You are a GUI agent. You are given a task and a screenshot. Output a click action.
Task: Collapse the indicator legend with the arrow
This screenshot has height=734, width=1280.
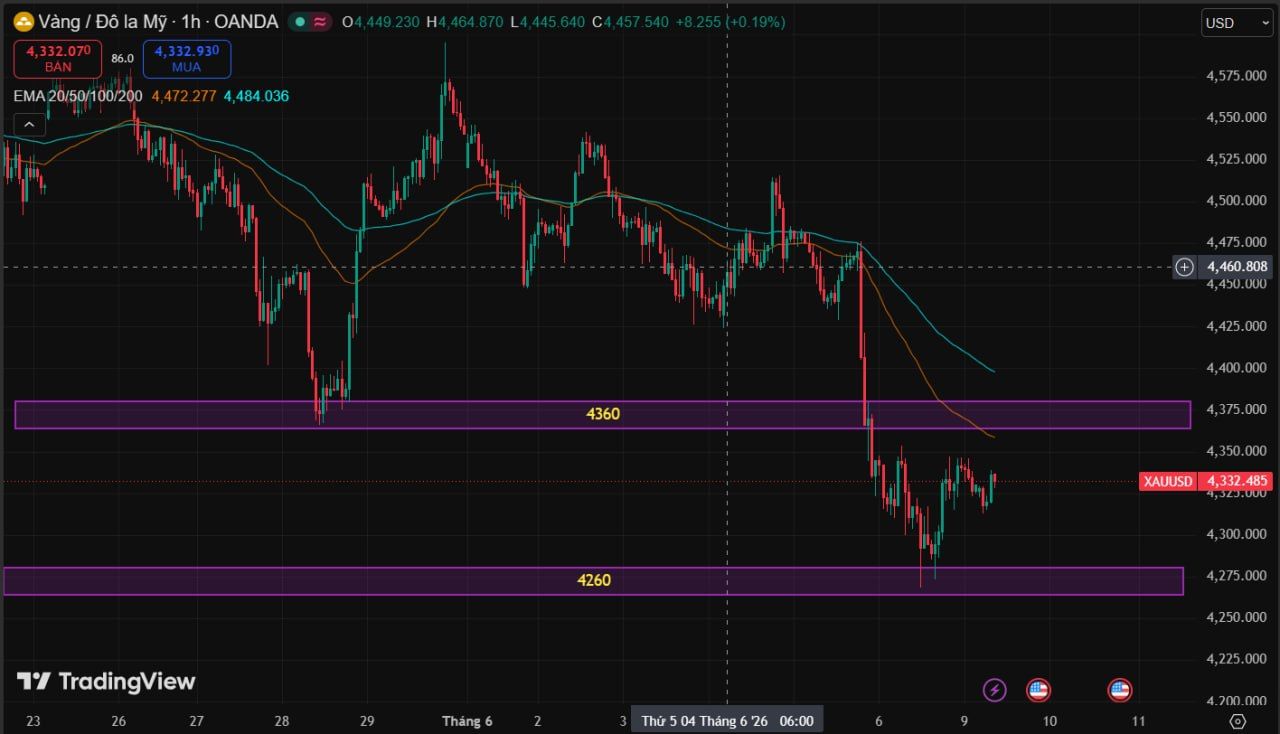(29, 124)
